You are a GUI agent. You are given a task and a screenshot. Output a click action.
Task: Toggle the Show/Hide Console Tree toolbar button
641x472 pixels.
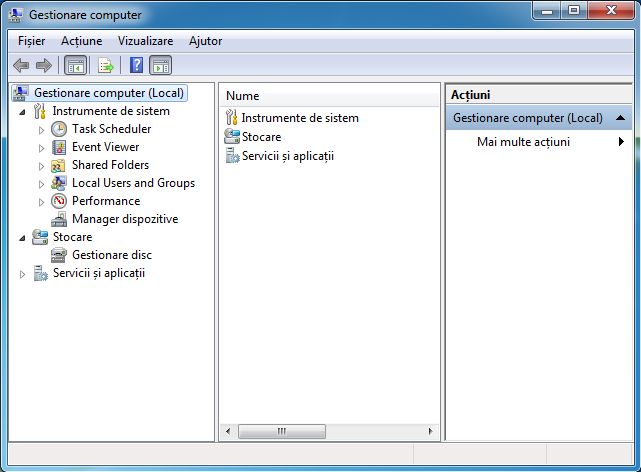76,65
